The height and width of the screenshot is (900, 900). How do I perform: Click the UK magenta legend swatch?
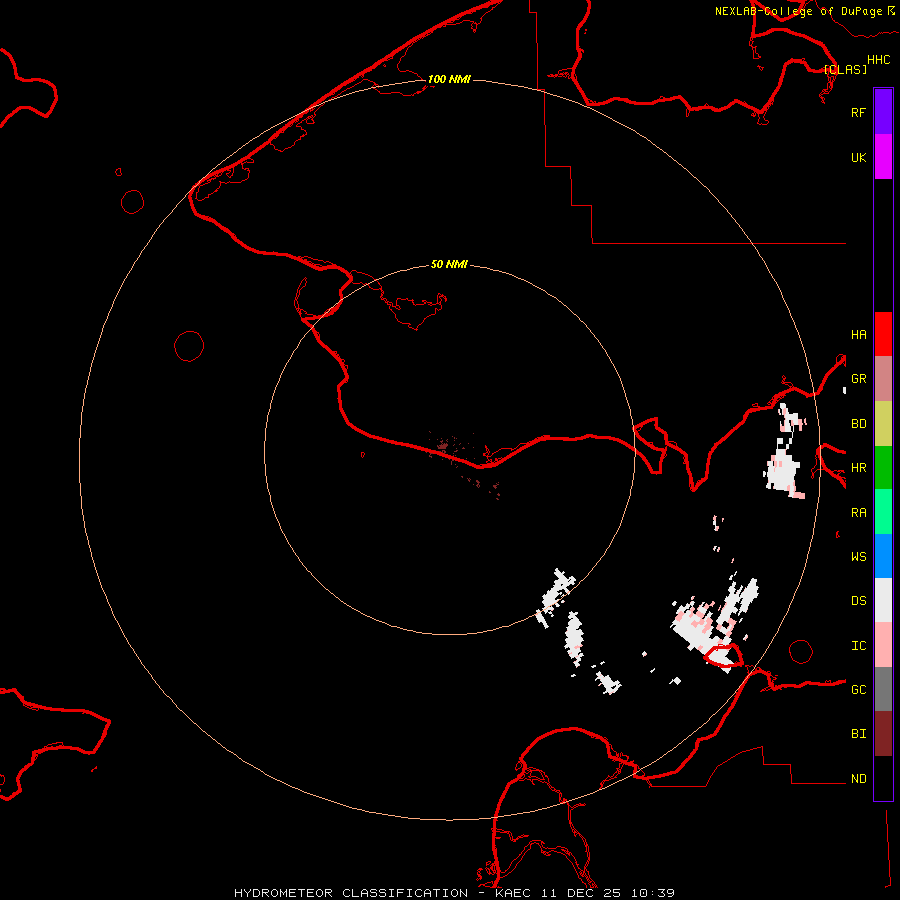pyautogui.click(x=883, y=157)
